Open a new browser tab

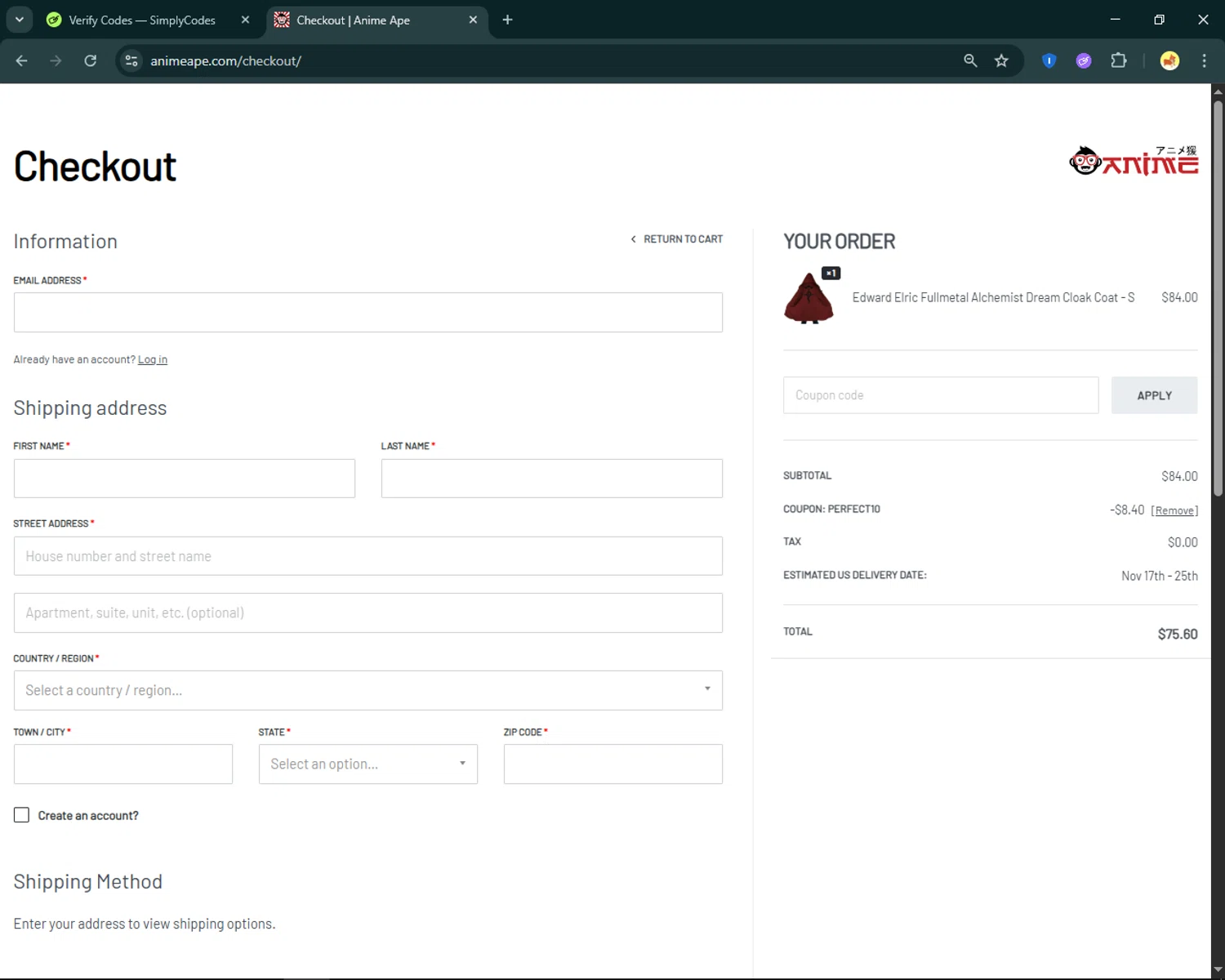(507, 20)
